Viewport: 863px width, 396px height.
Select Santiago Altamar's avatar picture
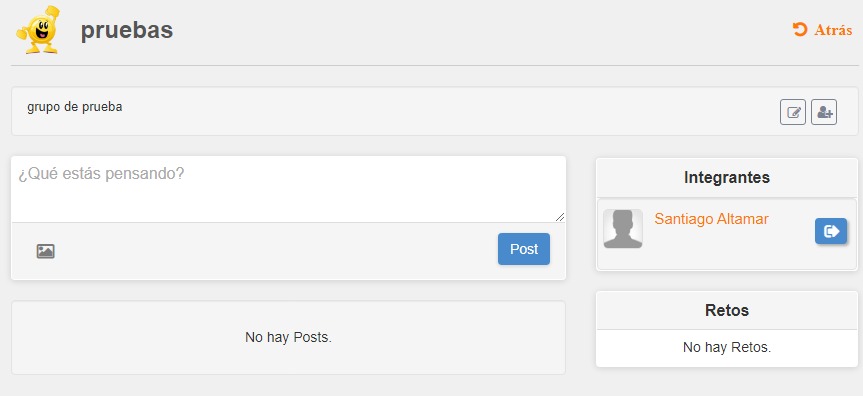[623, 229]
